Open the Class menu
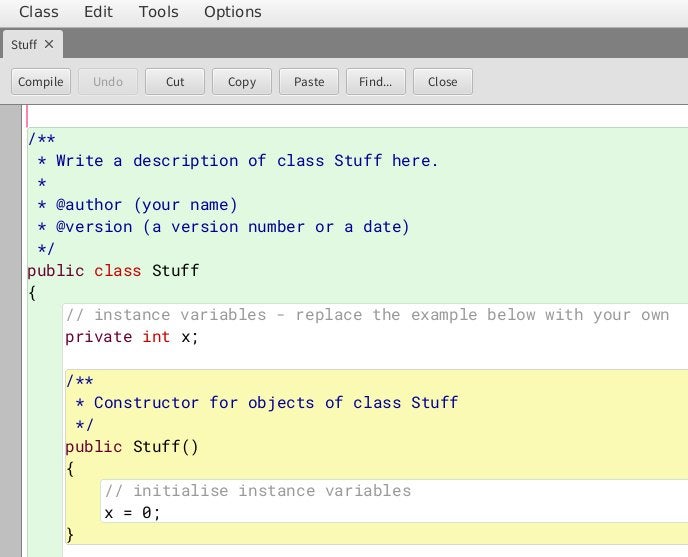This screenshot has width=688, height=557. (x=39, y=12)
